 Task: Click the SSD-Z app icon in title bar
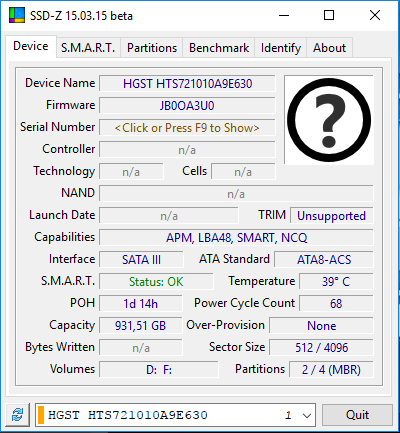[17, 15]
